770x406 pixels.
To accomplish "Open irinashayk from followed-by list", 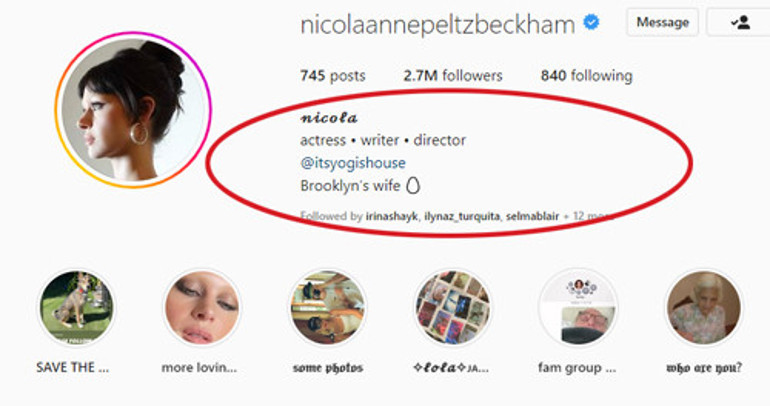I will coord(391,216).
